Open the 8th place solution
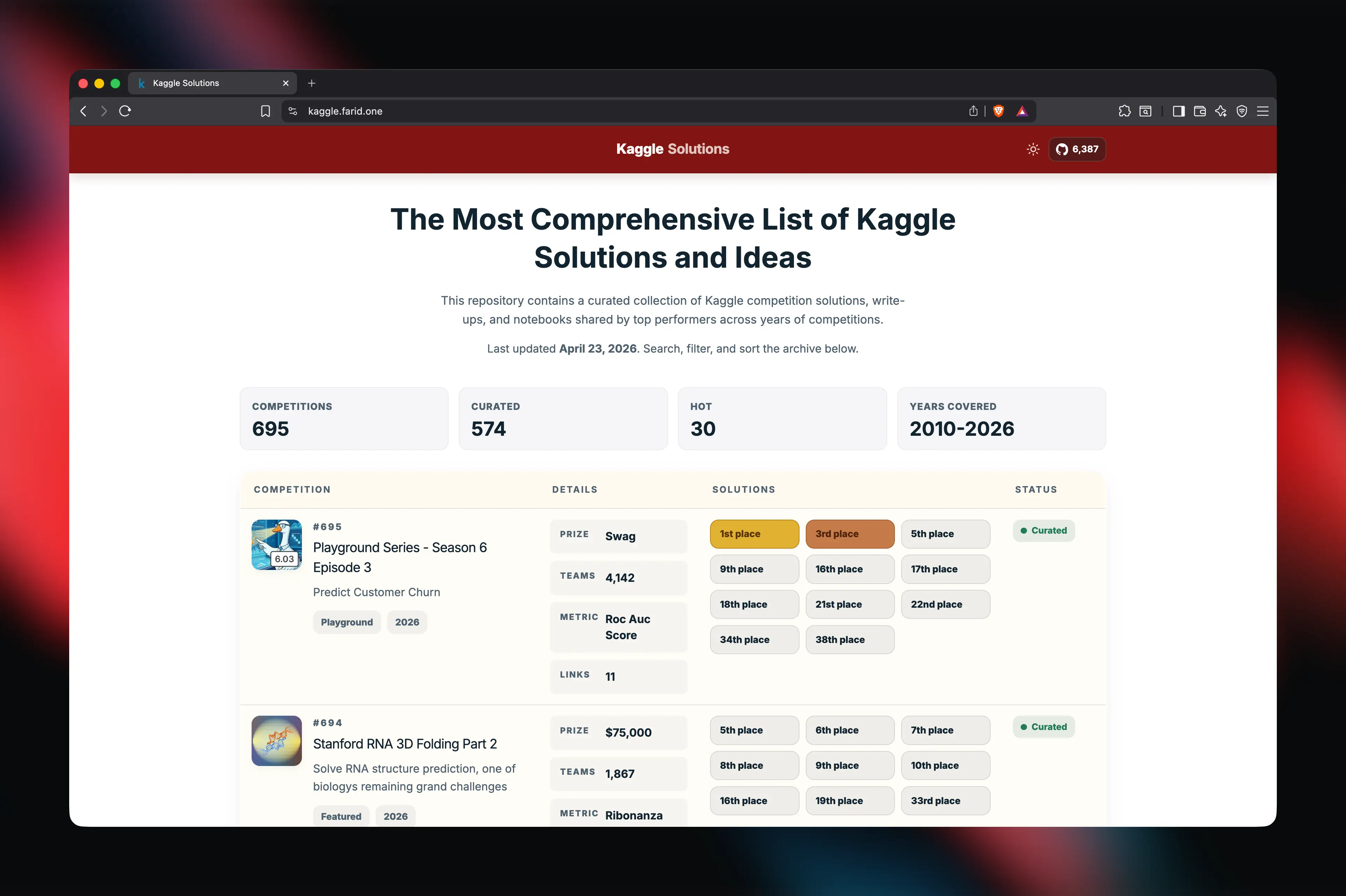The height and width of the screenshot is (896, 1346). coord(754,765)
